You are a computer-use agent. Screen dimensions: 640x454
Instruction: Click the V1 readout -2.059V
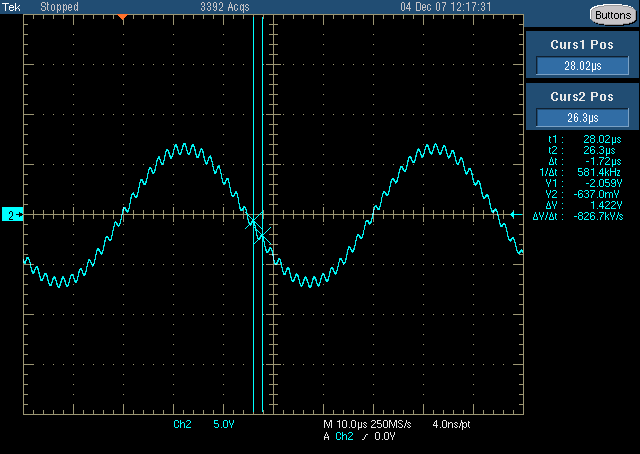[603, 183]
